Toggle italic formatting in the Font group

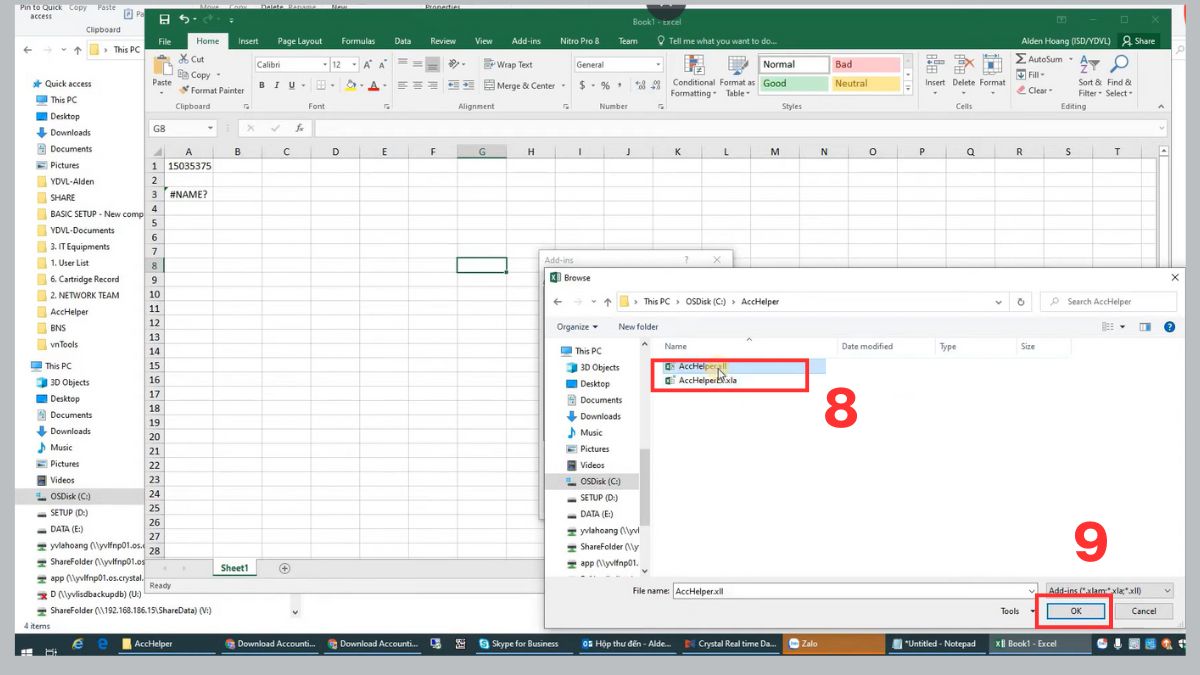pos(276,86)
